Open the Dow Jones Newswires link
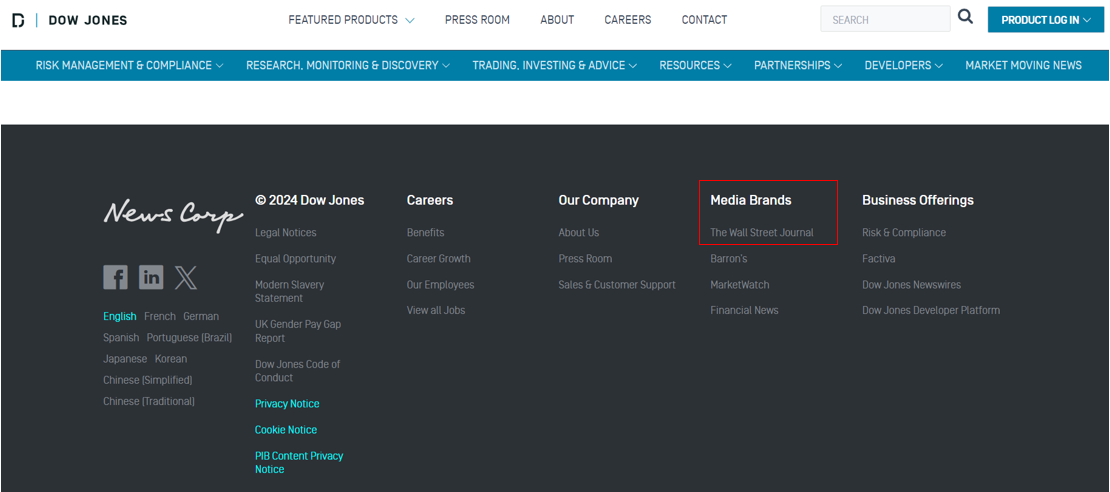The image size is (1110, 492). (x=911, y=285)
